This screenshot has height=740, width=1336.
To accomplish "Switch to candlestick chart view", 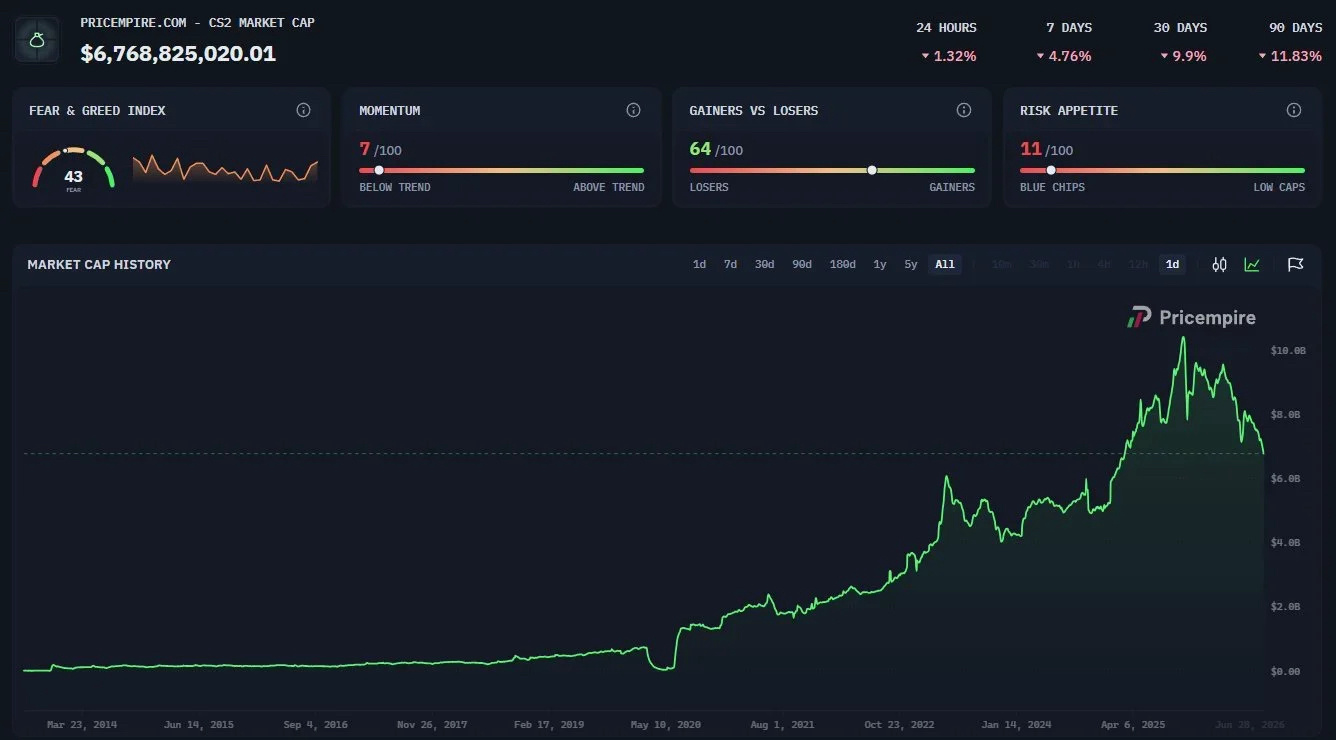I will tap(1219, 265).
